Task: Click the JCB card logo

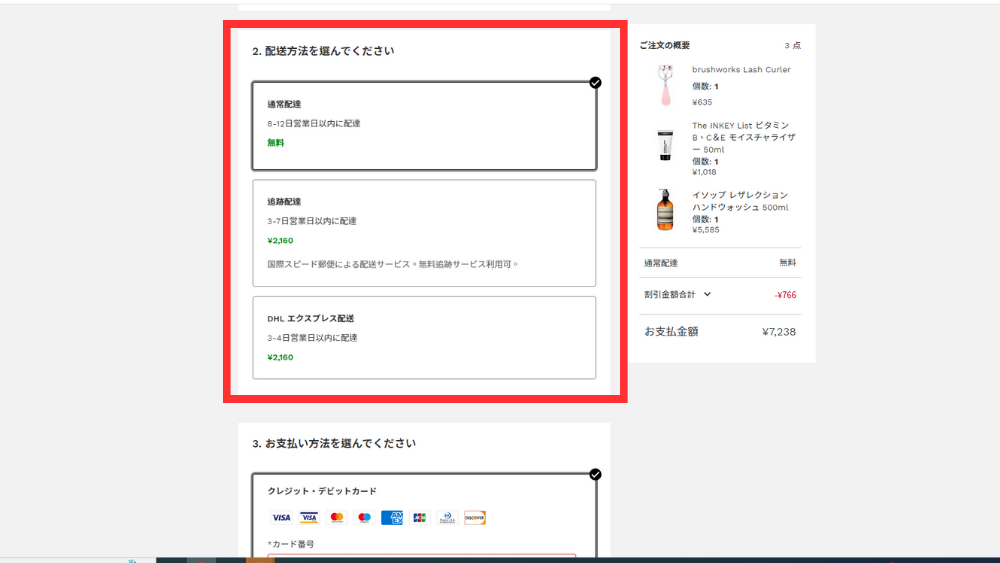Action: 419,518
